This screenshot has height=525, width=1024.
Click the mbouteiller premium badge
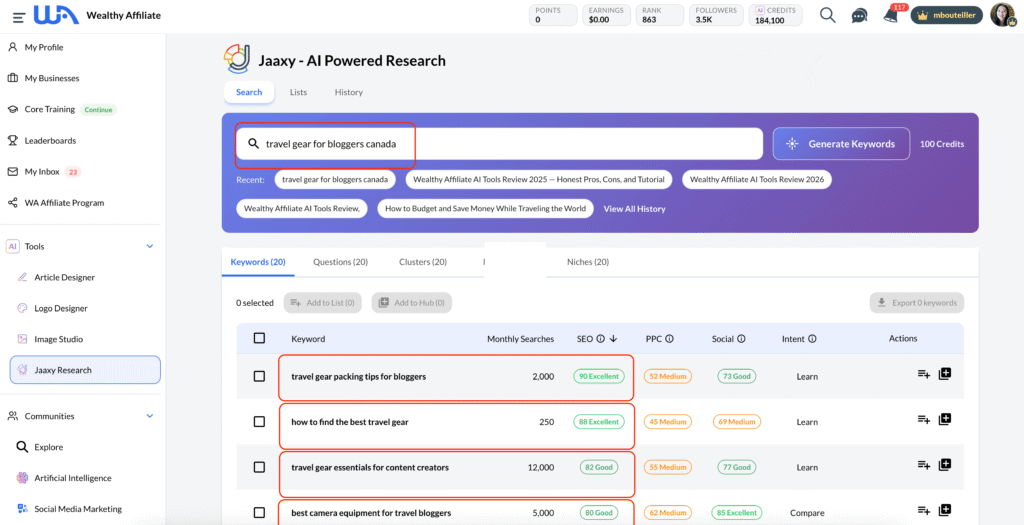[946, 16]
